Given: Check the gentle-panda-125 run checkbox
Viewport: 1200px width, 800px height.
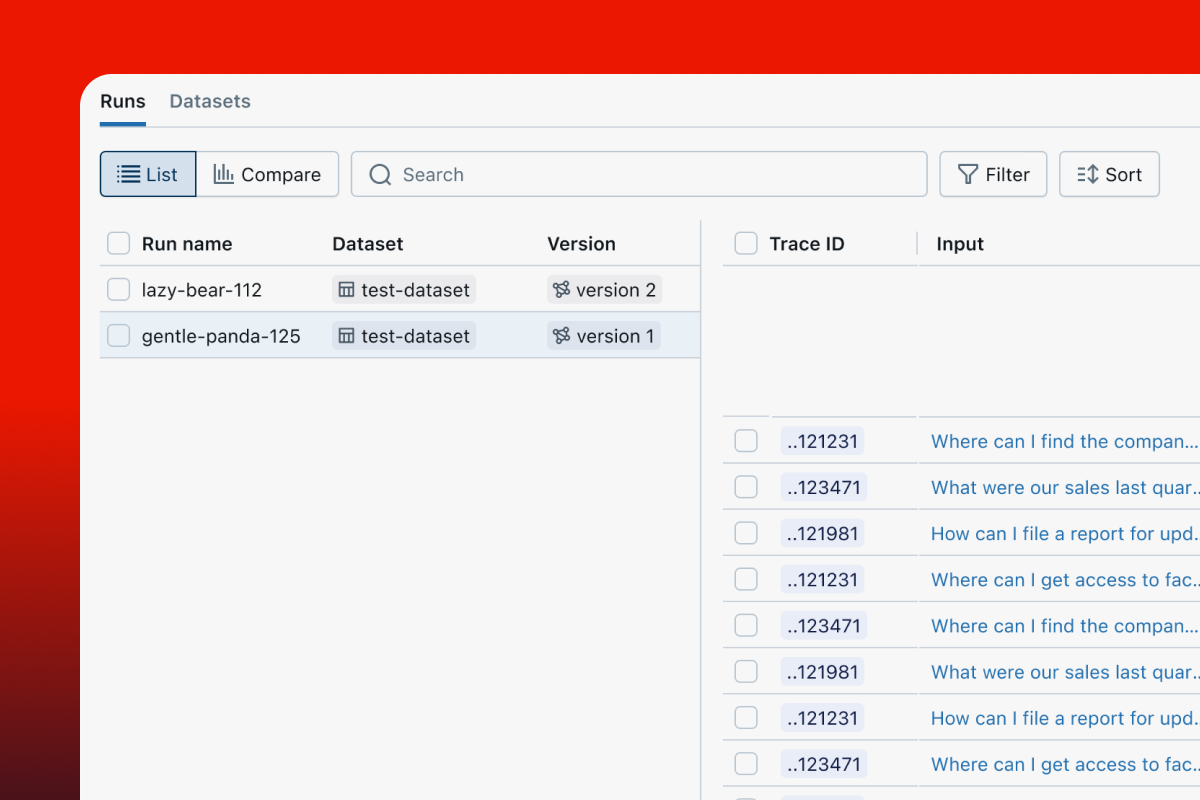Looking at the screenshot, I should (119, 336).
